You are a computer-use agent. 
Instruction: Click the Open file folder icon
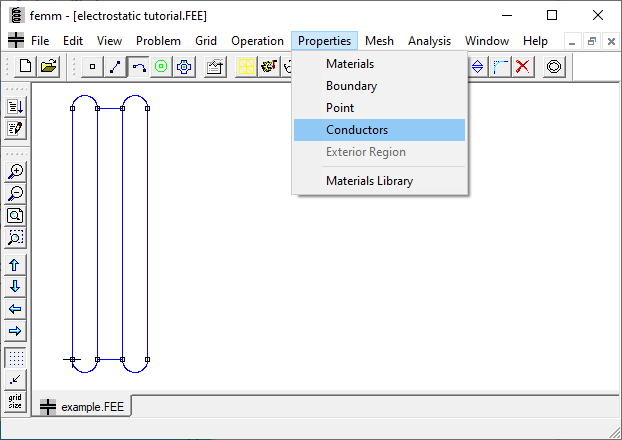point(48,66)
